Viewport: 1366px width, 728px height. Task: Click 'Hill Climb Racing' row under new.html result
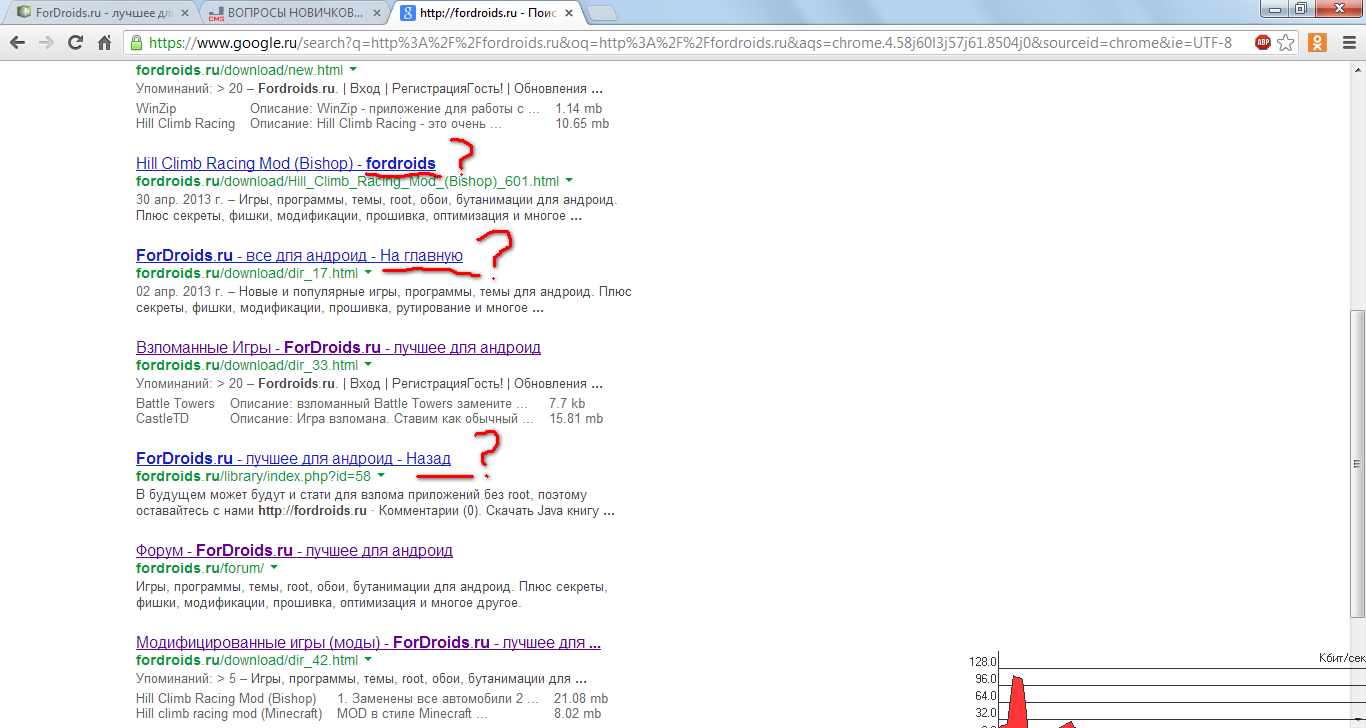tap(185, 124)
